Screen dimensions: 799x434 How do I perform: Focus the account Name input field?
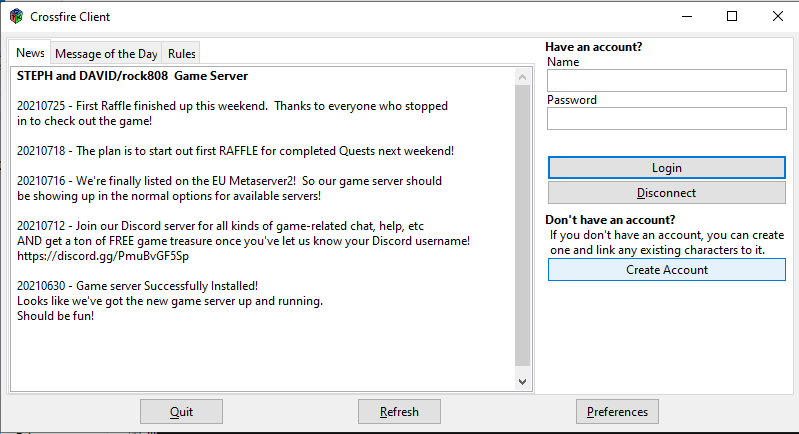pos(667,81)
